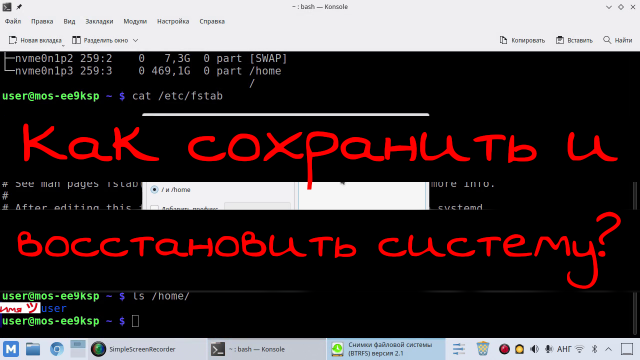Click 'ls /home/' command text
640x360 pixels.
click(x=161, y=296)
